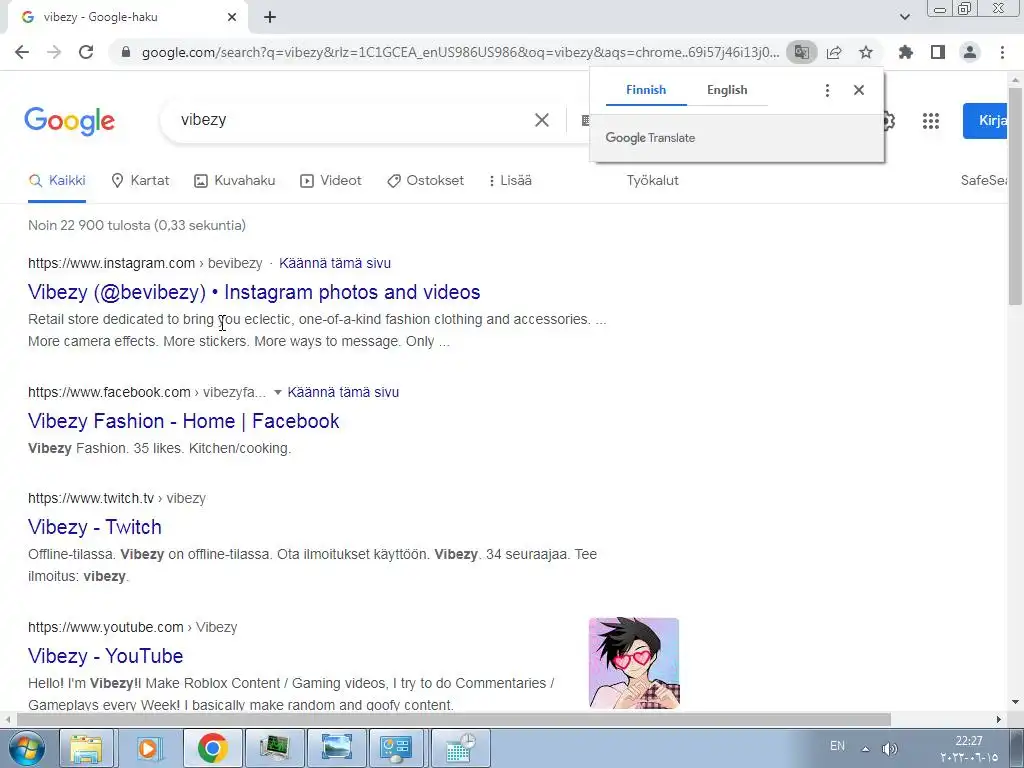This screenshot has width=1024, height=768.
Task: Click the horizontal page scrollbar
Action: click(x=454, y=720)
